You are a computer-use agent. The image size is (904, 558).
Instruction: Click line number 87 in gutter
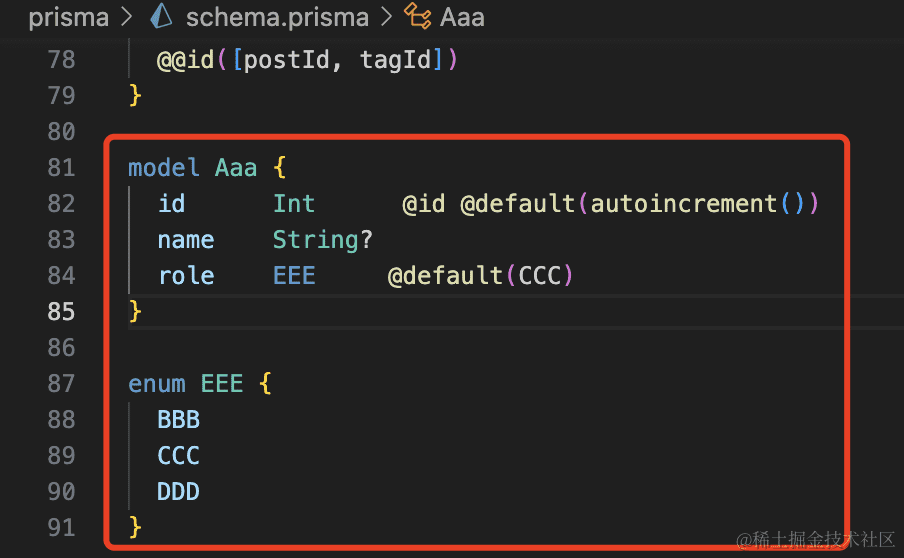point(61,383)
